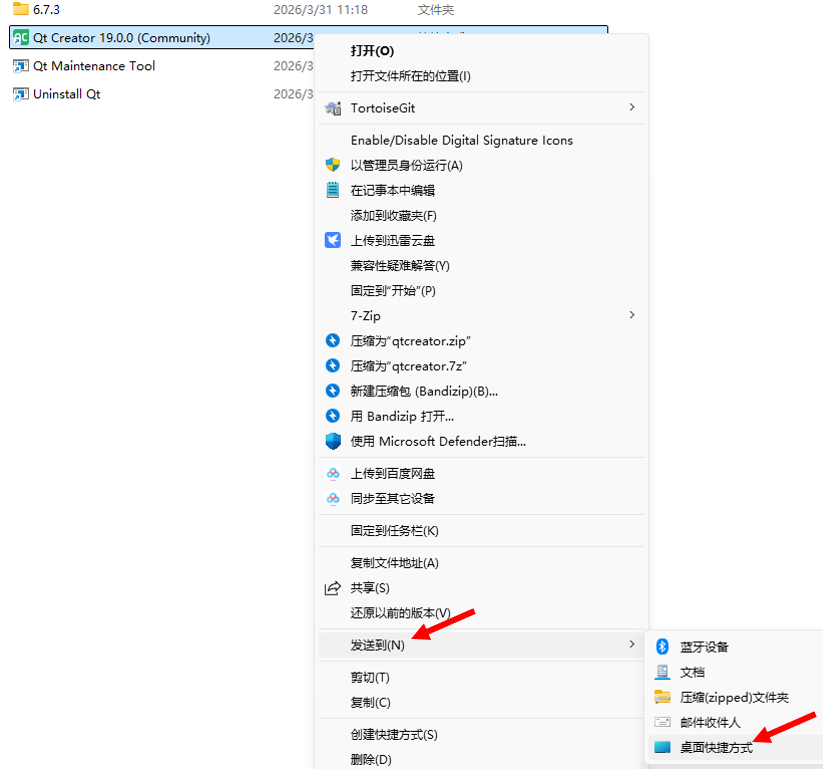Click the Qt Creator 19.0.0 (Community) name
823x769 pixels.
click(x=121, y=38)
